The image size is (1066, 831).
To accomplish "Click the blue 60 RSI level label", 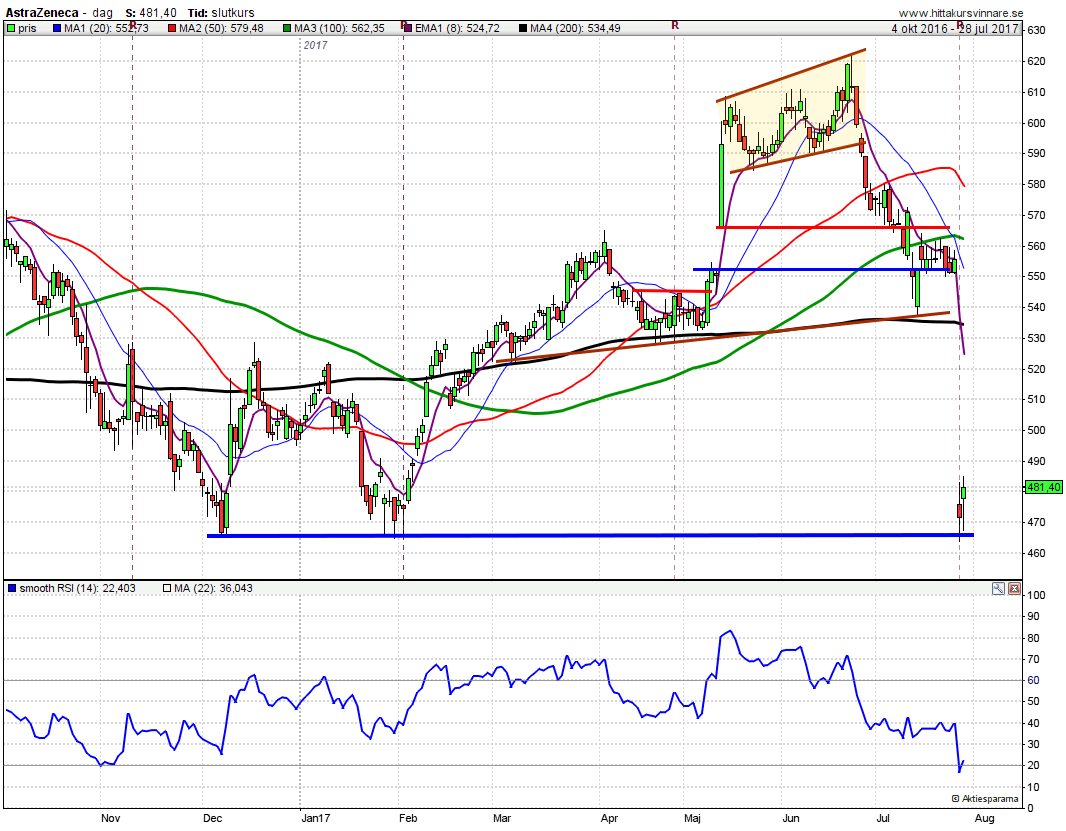I will point(1033,680).
